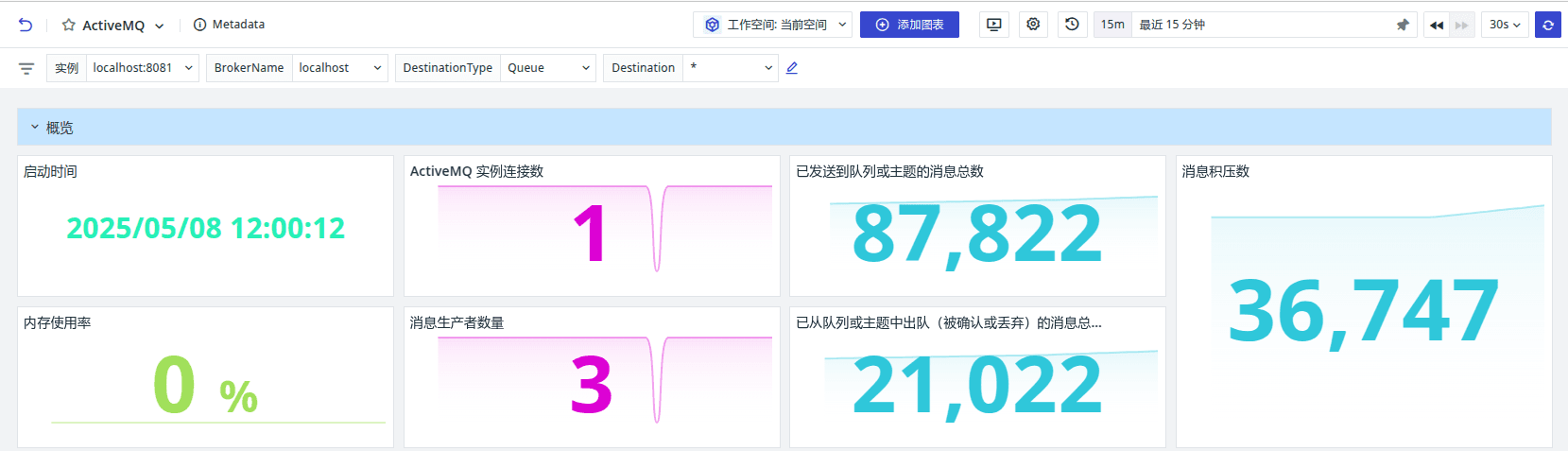Click the edit pencil icon beside Destination
Viewport: 1568px width, 451px height.
[792, 68]
